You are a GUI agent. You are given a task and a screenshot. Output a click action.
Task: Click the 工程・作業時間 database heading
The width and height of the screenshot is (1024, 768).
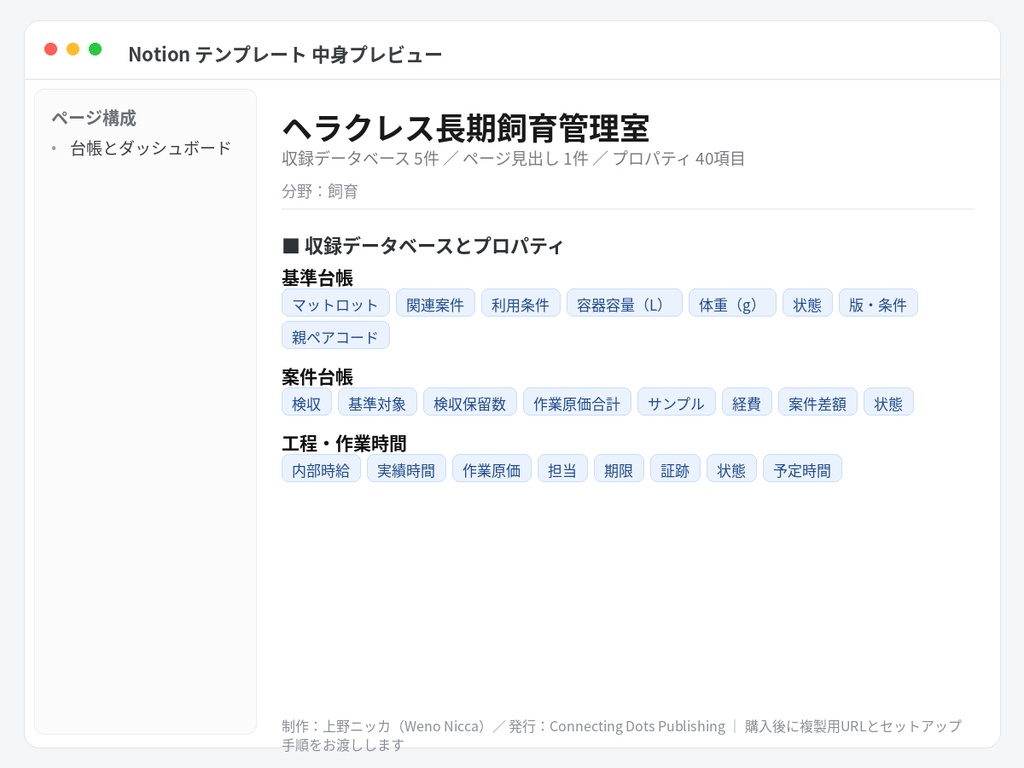point(344,443)
